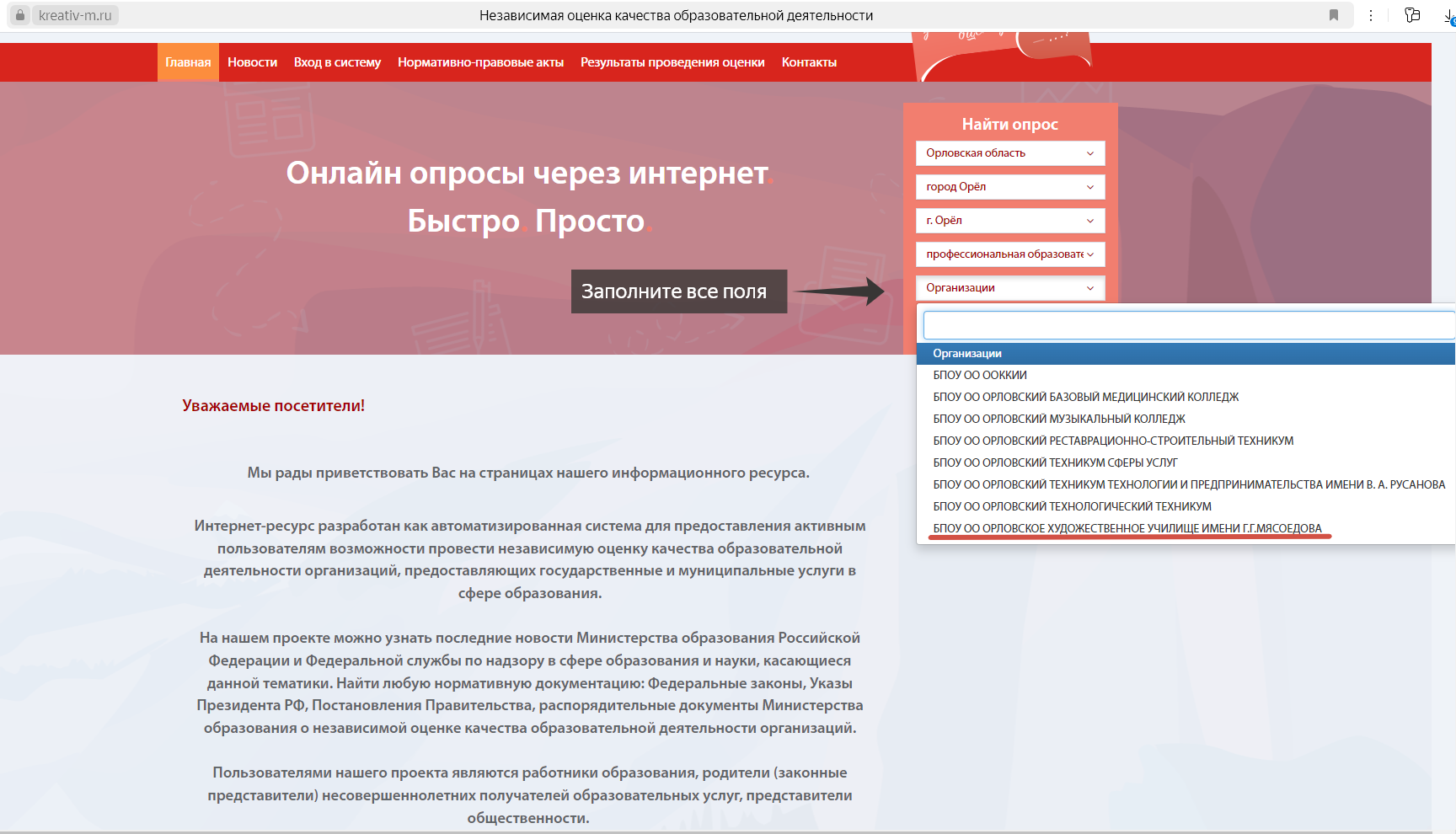Click the kreativ-m.ru address in URL bar
This screenshot has width=1456, height=834.
tap(75, 15)
